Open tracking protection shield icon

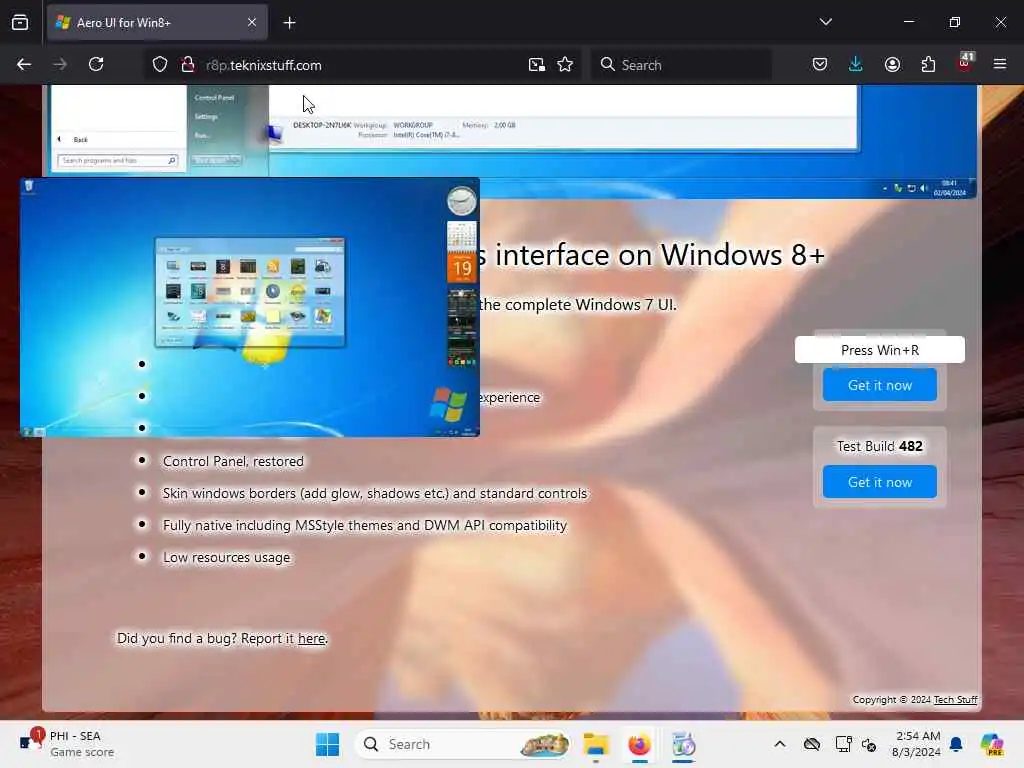coord(160,65)
